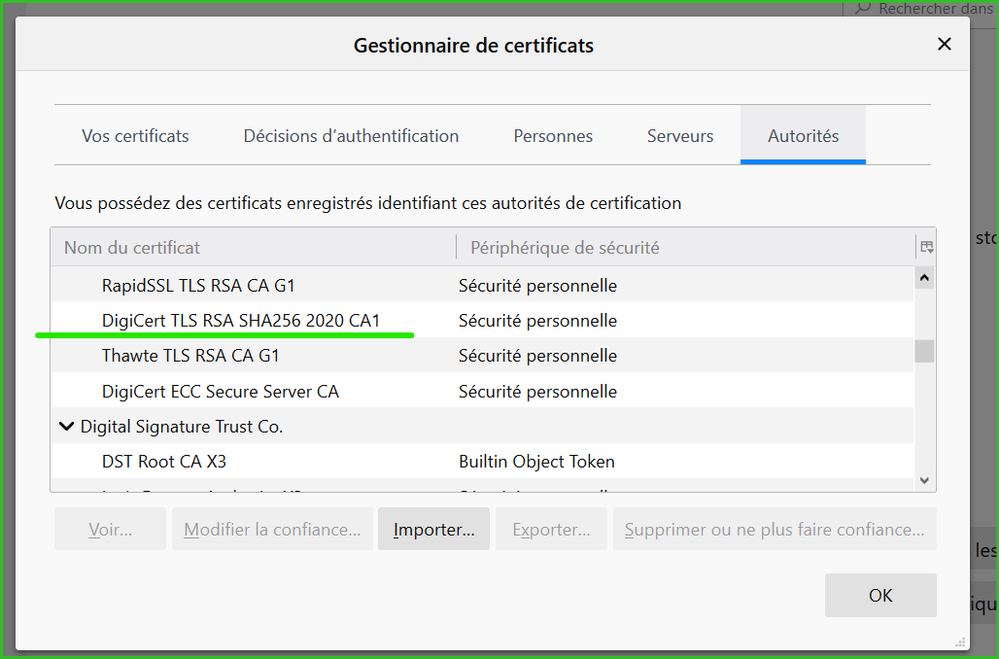999x659 pixels.
Task: Click the certificate list scrollbar thumb
Action: click(x=925, y=351)
